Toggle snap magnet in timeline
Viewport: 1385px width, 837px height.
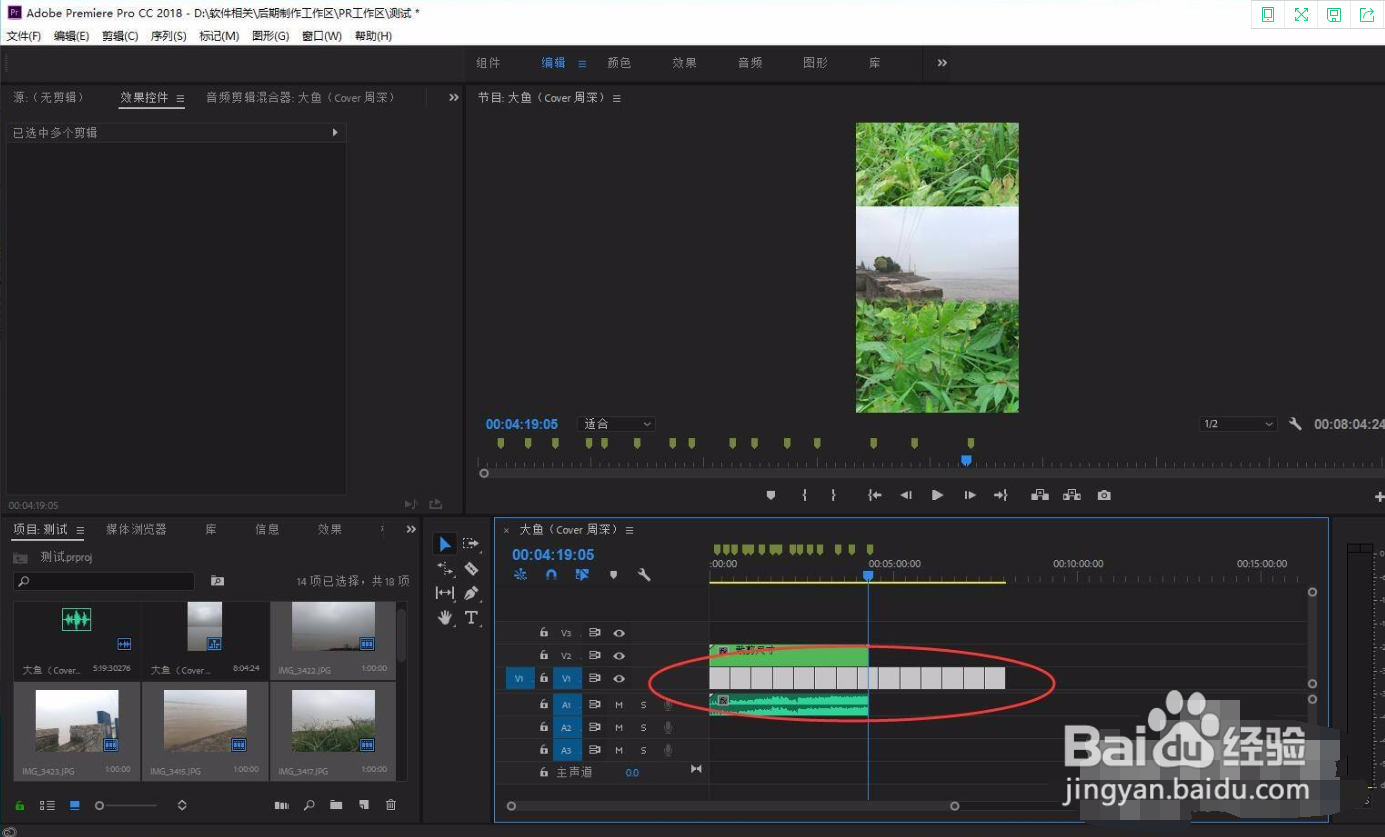pos(551,575)
